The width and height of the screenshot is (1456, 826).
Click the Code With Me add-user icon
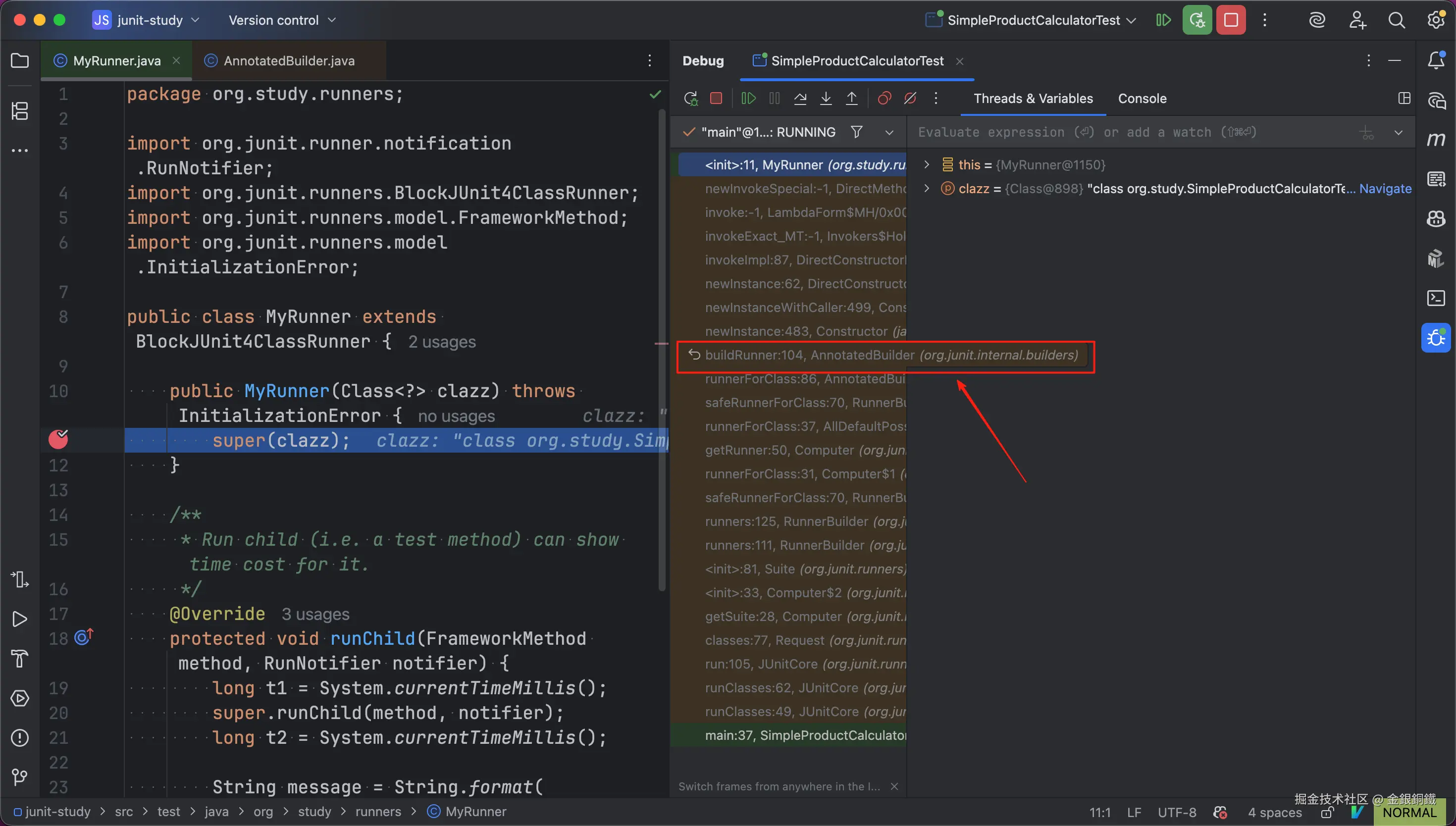click(1357, 20)
